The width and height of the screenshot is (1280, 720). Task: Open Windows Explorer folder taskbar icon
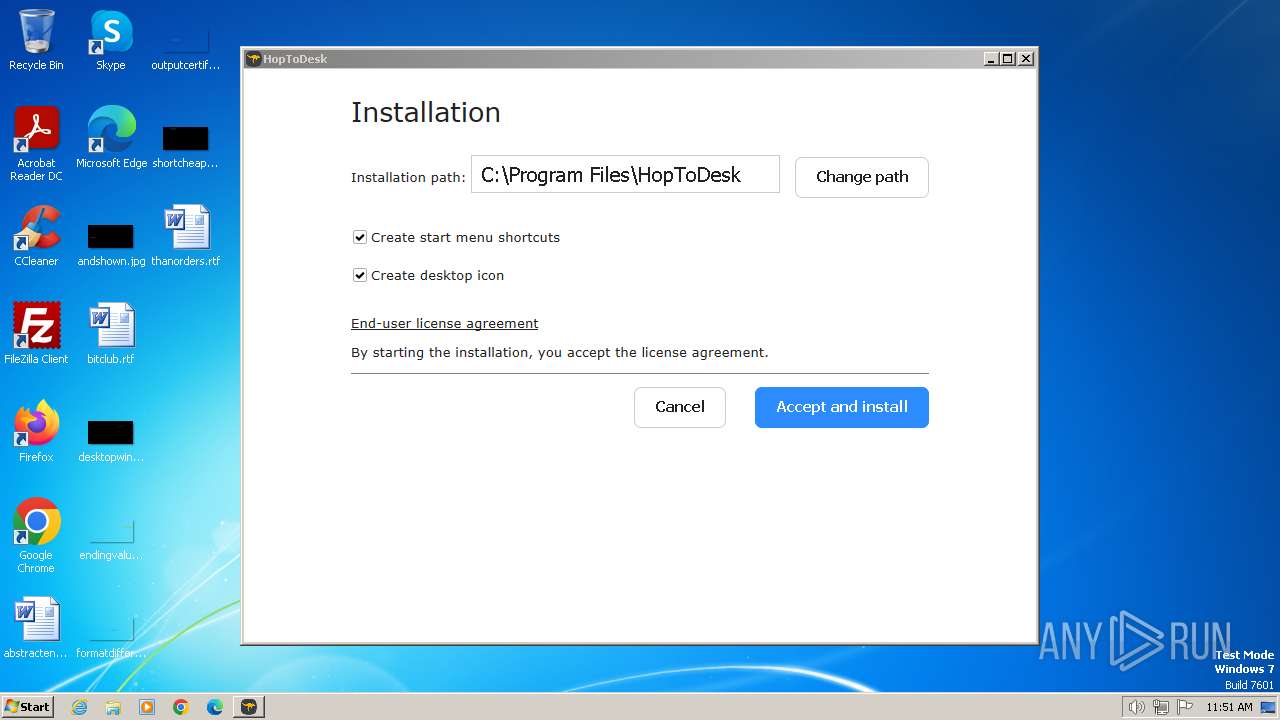(x=113, y=707)
